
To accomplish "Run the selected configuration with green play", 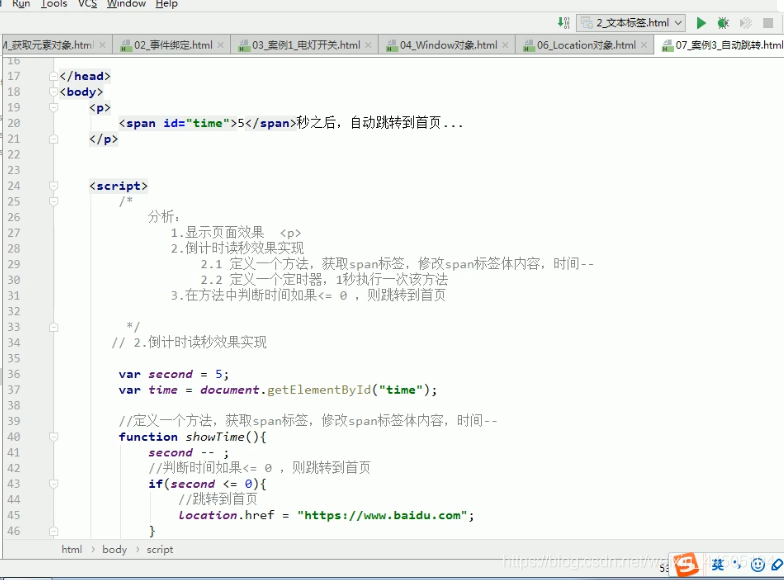I will pyautogui.click(x=701, y=23).
